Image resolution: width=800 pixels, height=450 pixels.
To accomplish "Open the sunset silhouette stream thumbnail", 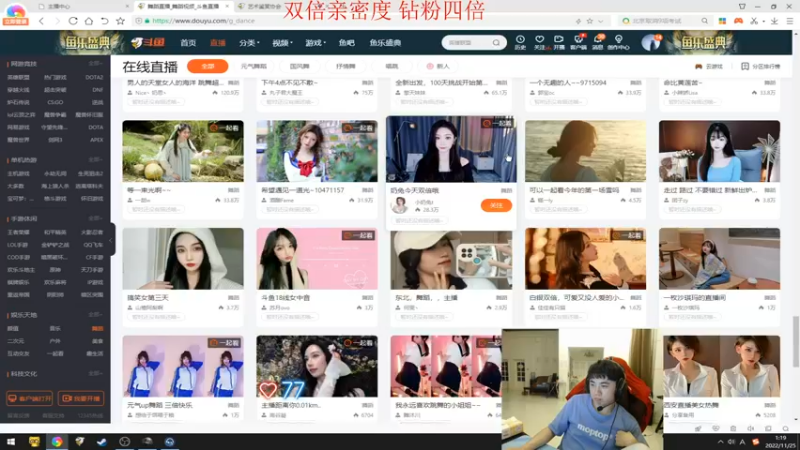I will 585,151.
